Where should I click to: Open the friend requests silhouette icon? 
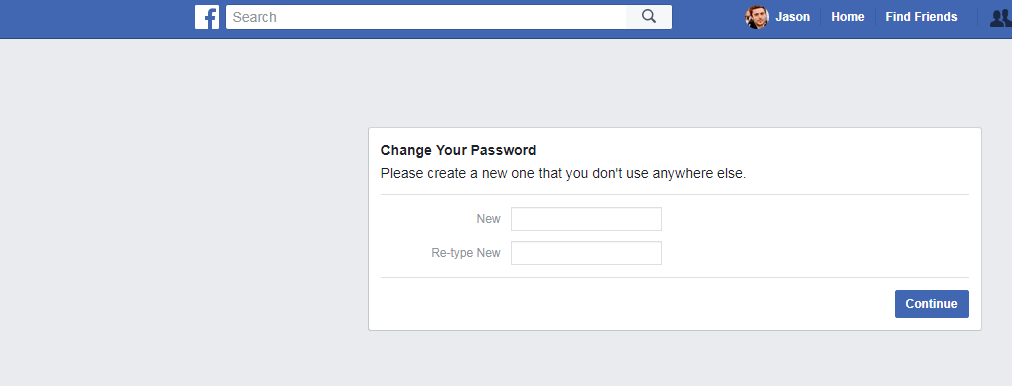tap(1001, 17)
